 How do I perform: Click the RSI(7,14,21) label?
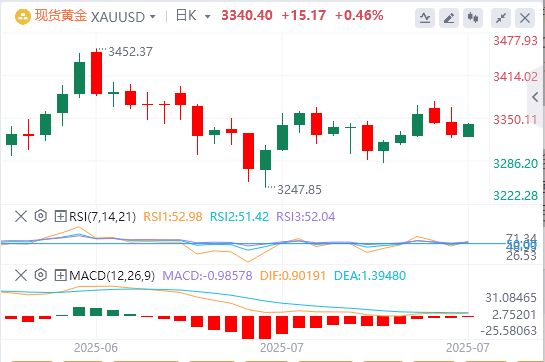pyautogui.click(x=103, y=217)
